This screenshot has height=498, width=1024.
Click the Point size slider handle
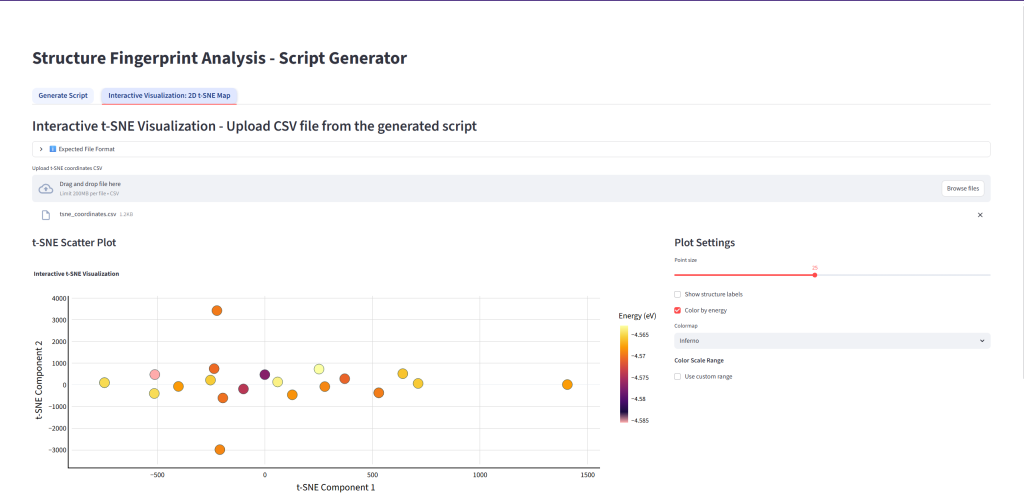(815, 275)
